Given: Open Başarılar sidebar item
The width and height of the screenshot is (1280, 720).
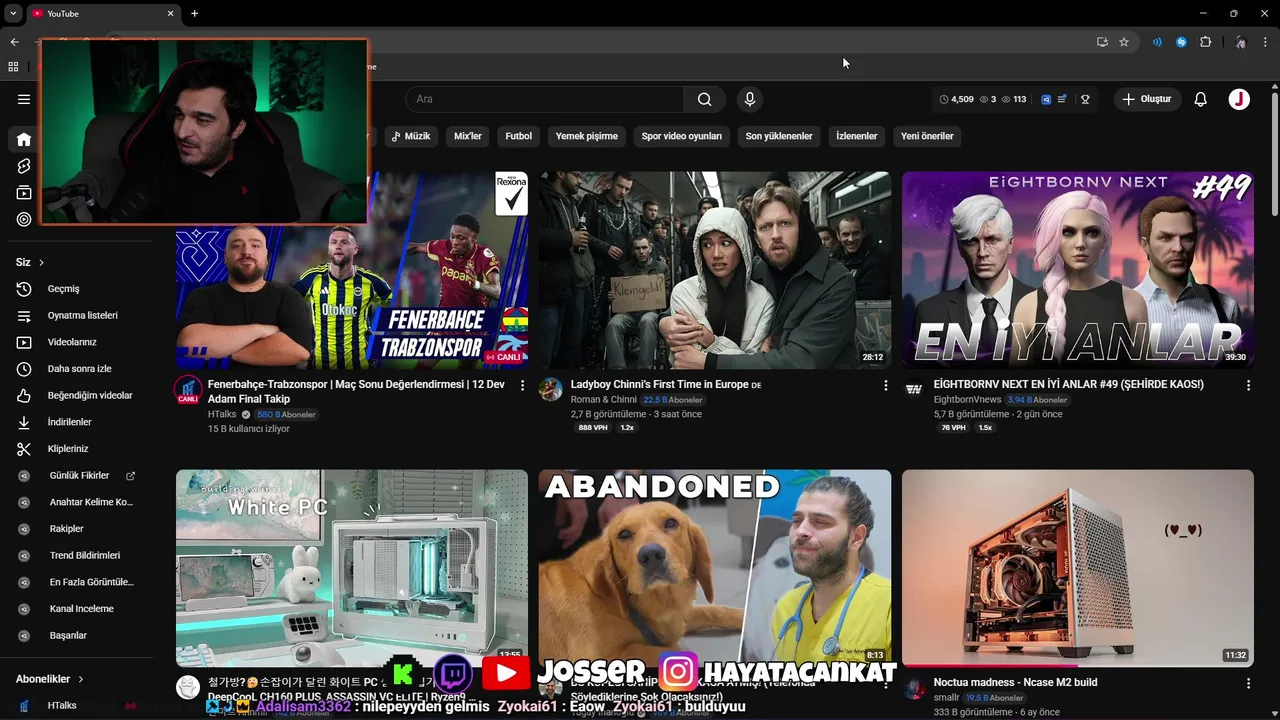Looking at the screenshot, I should click(x=80, y=635).
